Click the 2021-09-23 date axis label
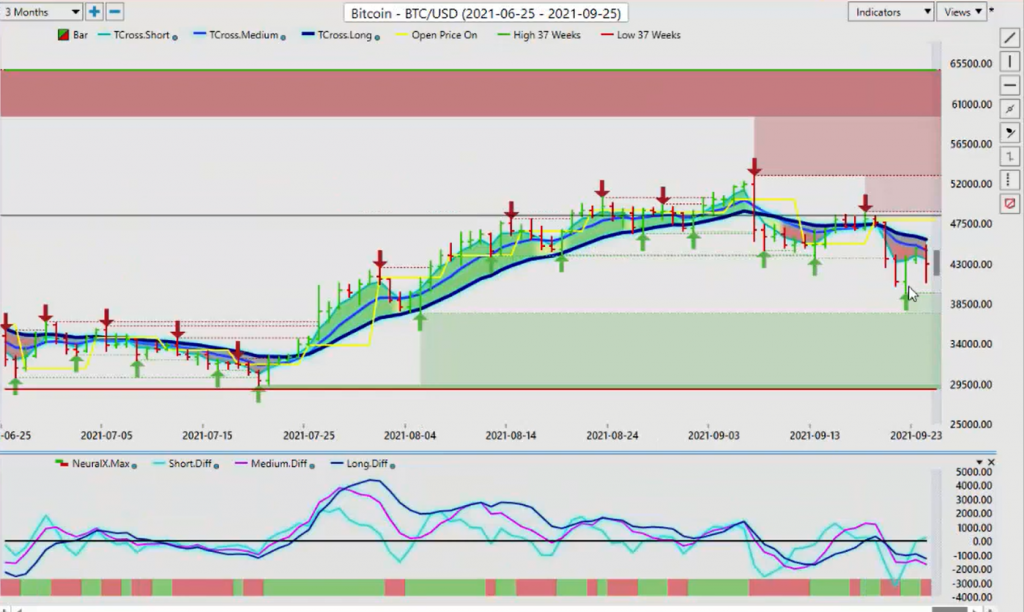The image size is (1024, 612). click(916, 435)
